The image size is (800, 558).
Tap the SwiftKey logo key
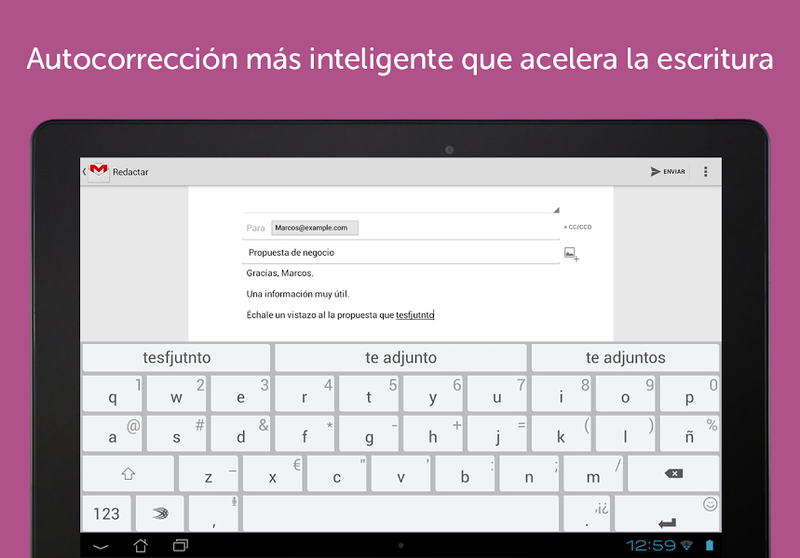(160, 514)
